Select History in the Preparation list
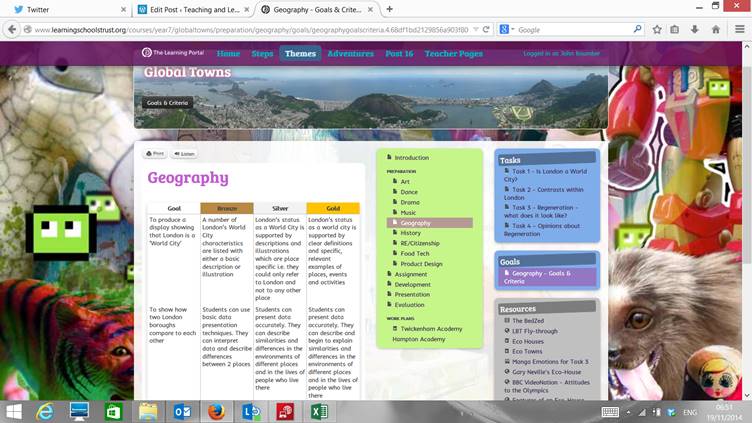This screenshot has width=752, height=423. click(x=410, y=233)
